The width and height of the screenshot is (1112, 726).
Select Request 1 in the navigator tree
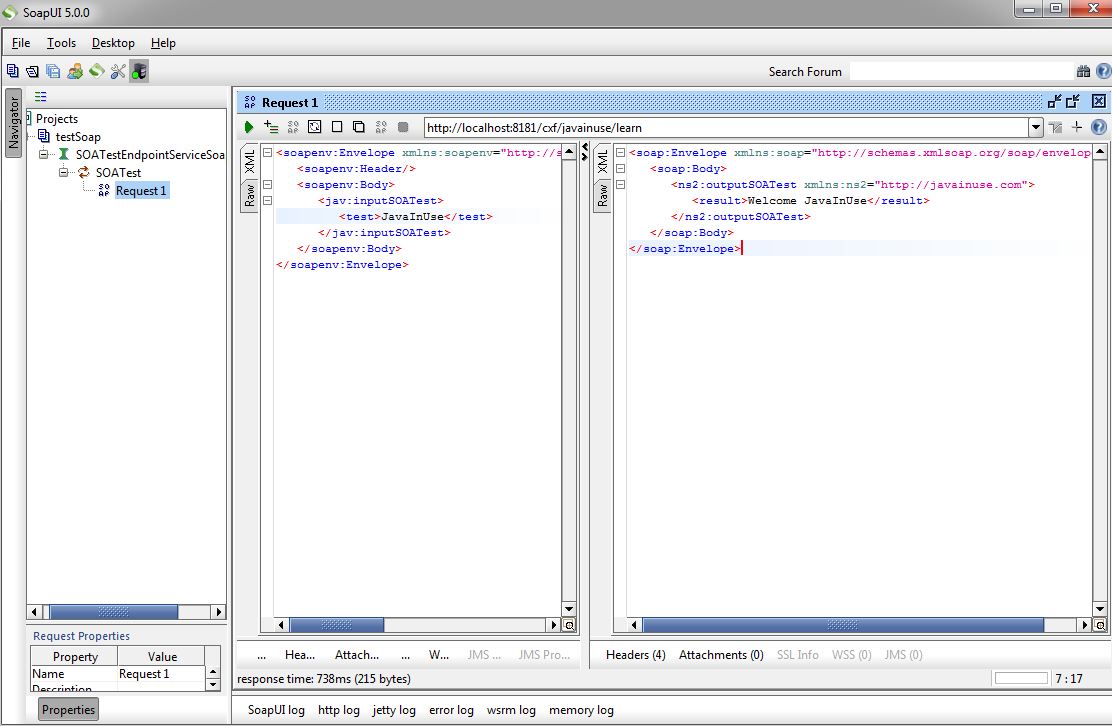(x=141, y=190)
